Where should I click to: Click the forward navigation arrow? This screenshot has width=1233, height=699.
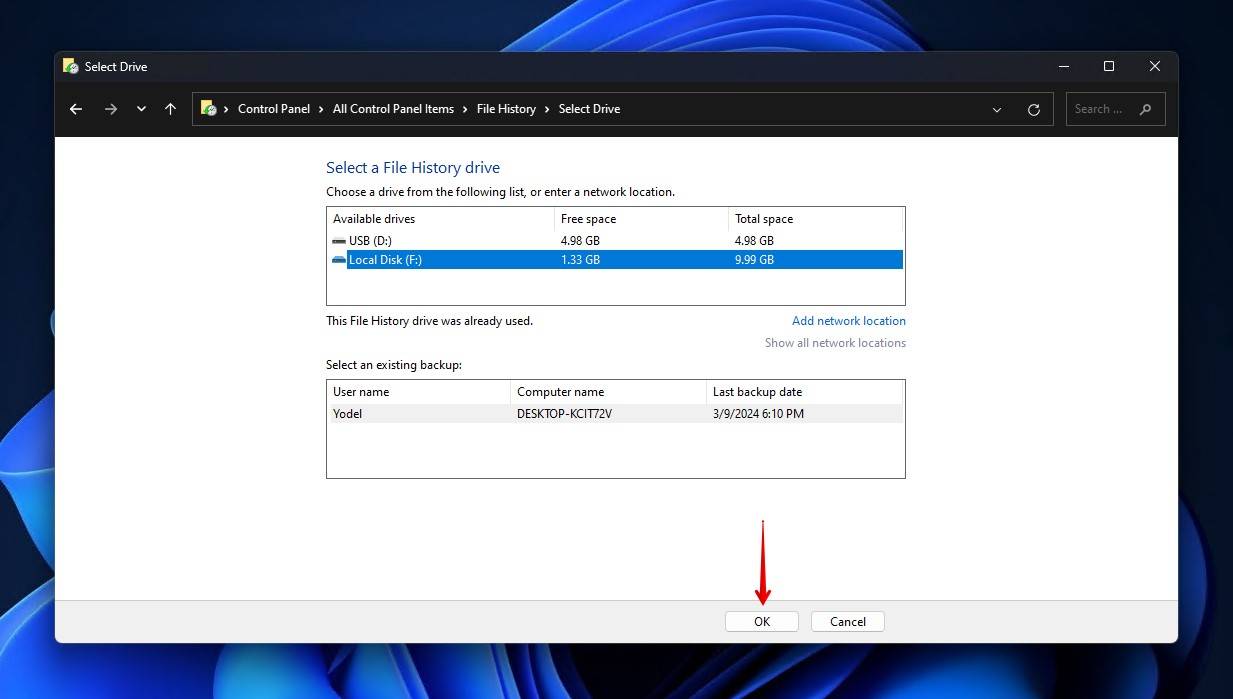[x=111, y=109]
